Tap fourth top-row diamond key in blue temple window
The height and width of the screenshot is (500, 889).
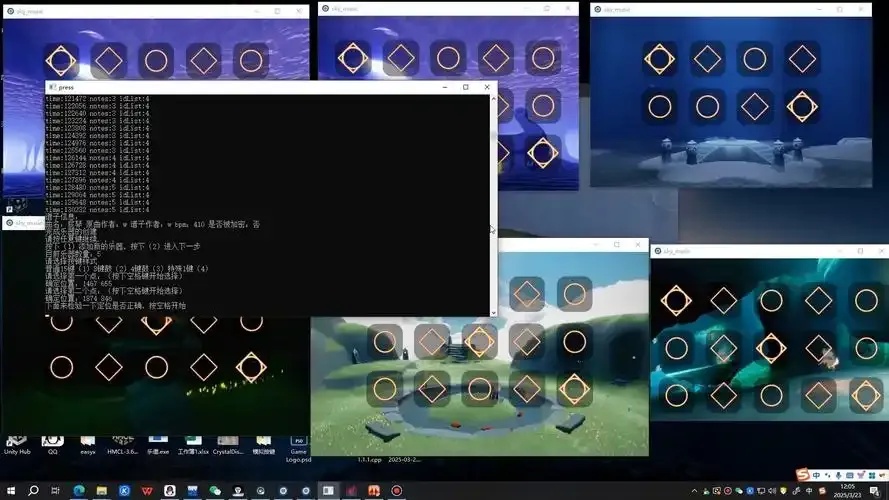coord(802,59)
